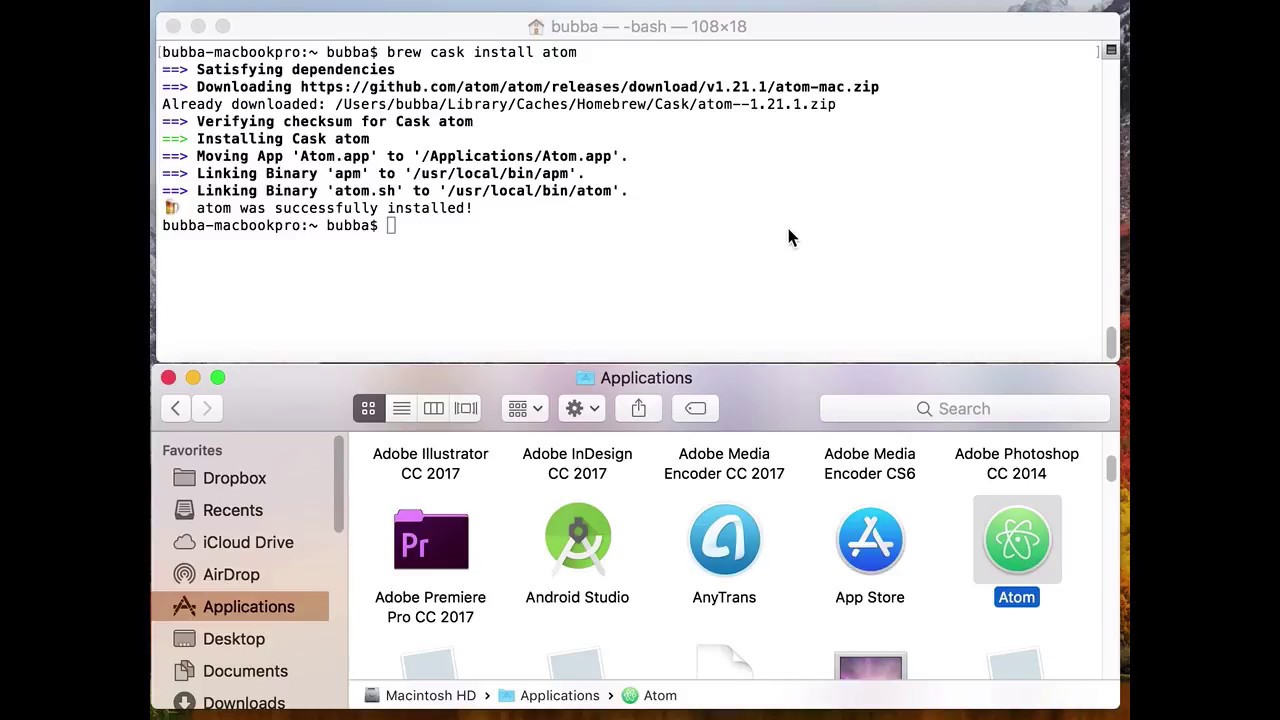Click the Finder Search field
The height and width of the screenshot is (720, 1280).
click(965, 408)
